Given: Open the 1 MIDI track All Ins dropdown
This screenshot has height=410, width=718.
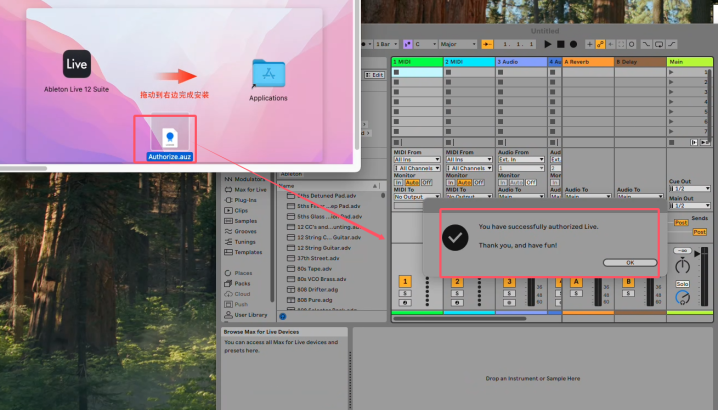Looking at the screenshot, I should tap(417, 159).
